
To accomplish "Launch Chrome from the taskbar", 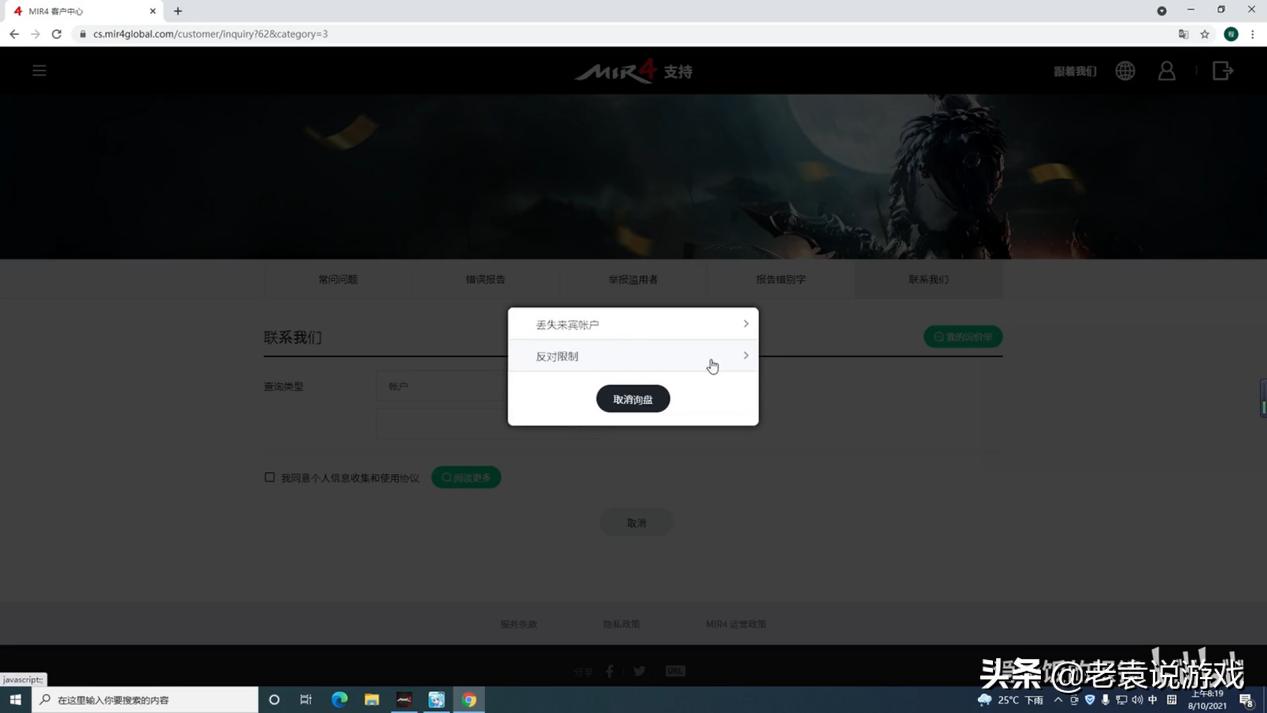I will pyautogui.click(x=469, y=700).
